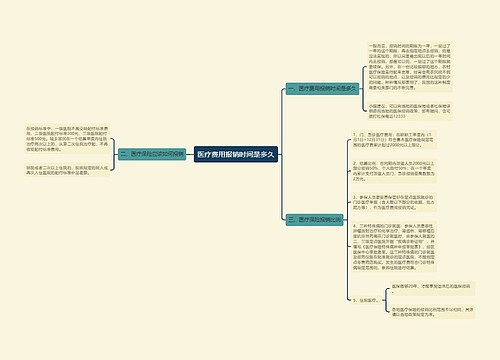
Task: Open sub-item 2 mentioning 2000元以上 50% reimbursement
Action: [394, 171]
